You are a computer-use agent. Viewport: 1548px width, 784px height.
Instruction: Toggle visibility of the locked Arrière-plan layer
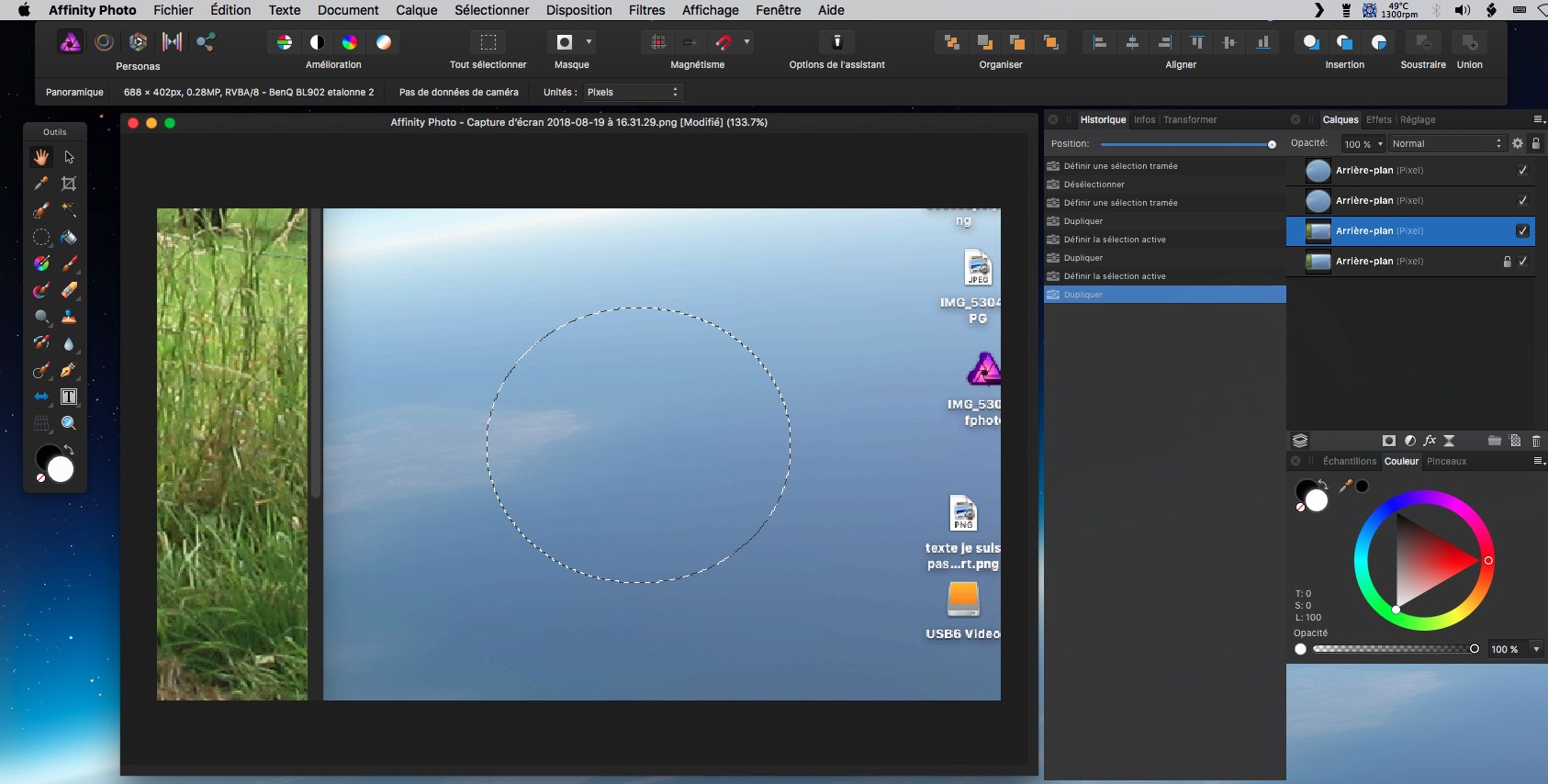[x=1522, y=262]
